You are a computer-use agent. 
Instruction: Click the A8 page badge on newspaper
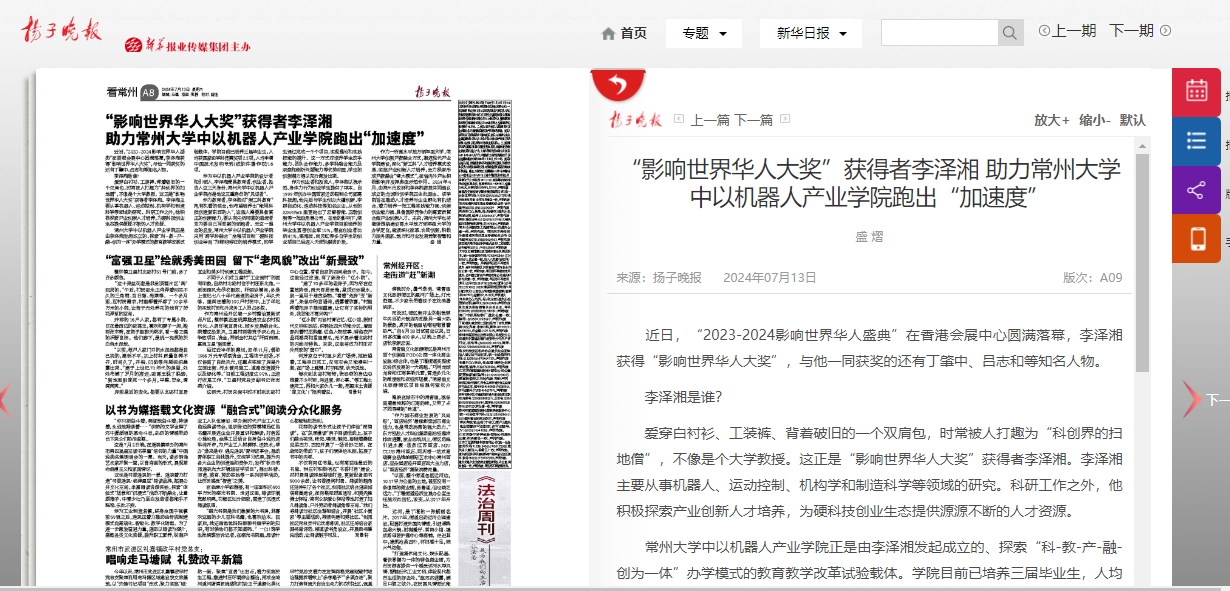(x=148, y=92)
